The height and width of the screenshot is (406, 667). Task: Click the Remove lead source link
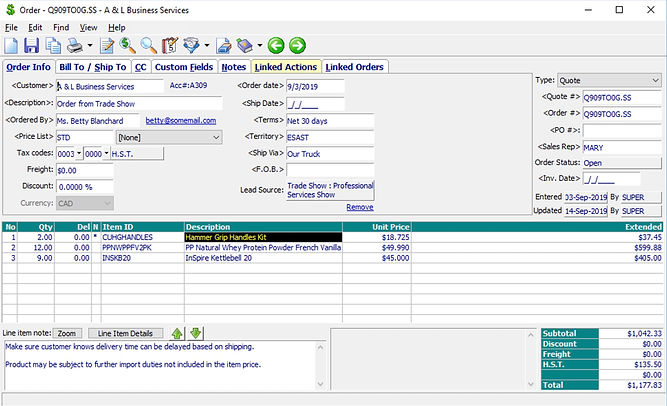pyautogui.click(x=360, y=207)
